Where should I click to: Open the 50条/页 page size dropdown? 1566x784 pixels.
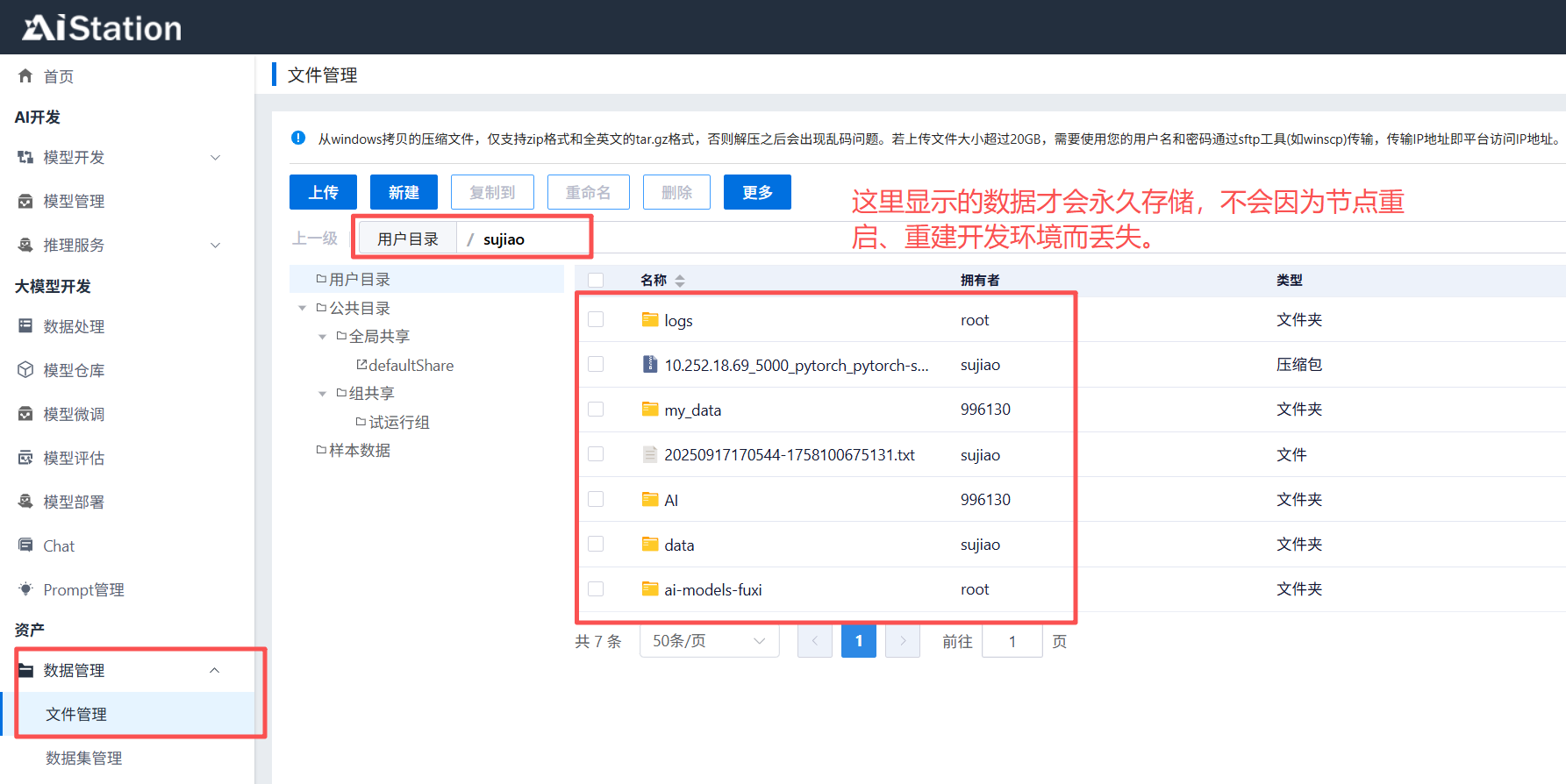tap(709, 641)
